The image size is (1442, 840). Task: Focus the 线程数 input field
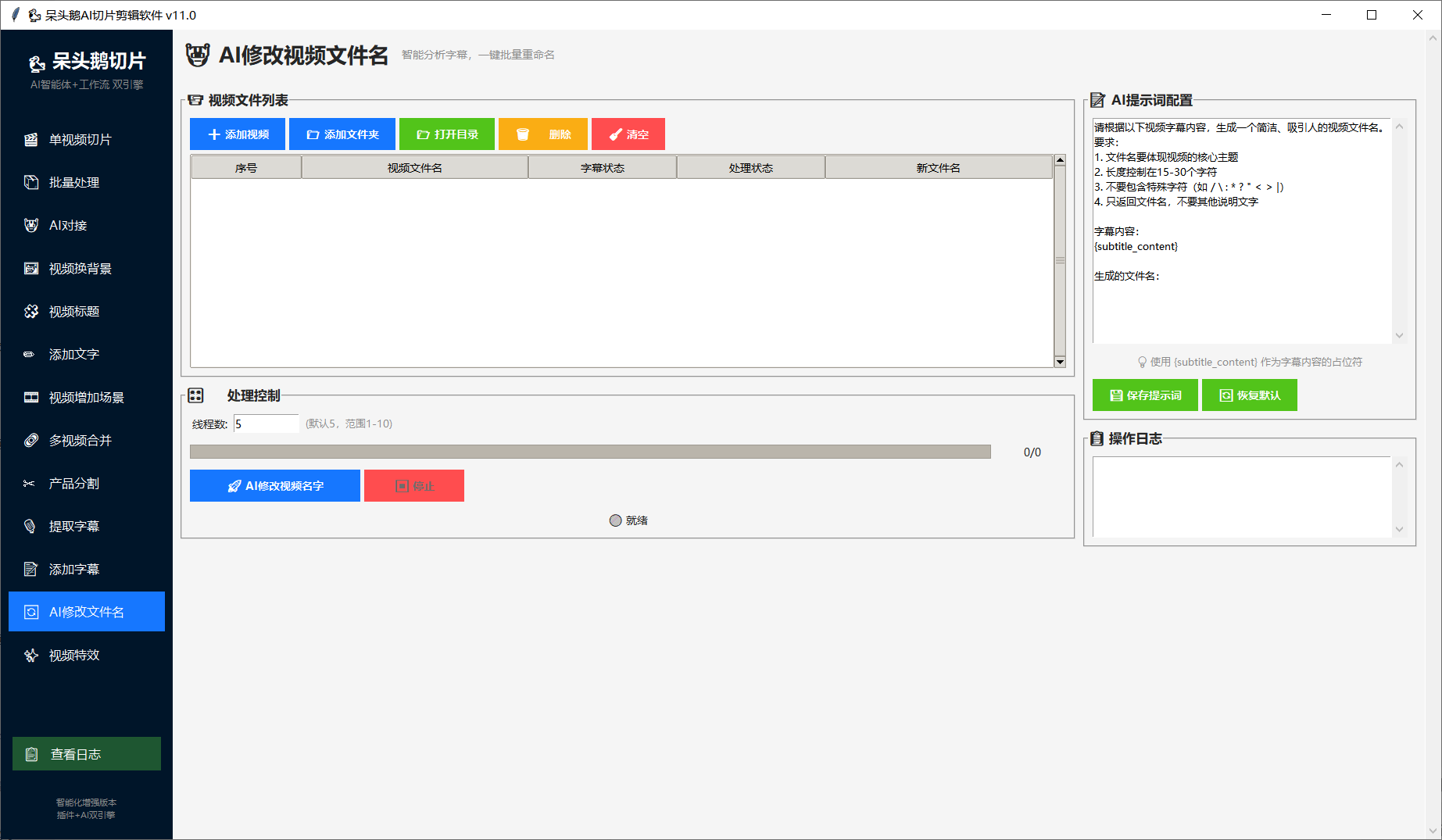pos(266,424)
